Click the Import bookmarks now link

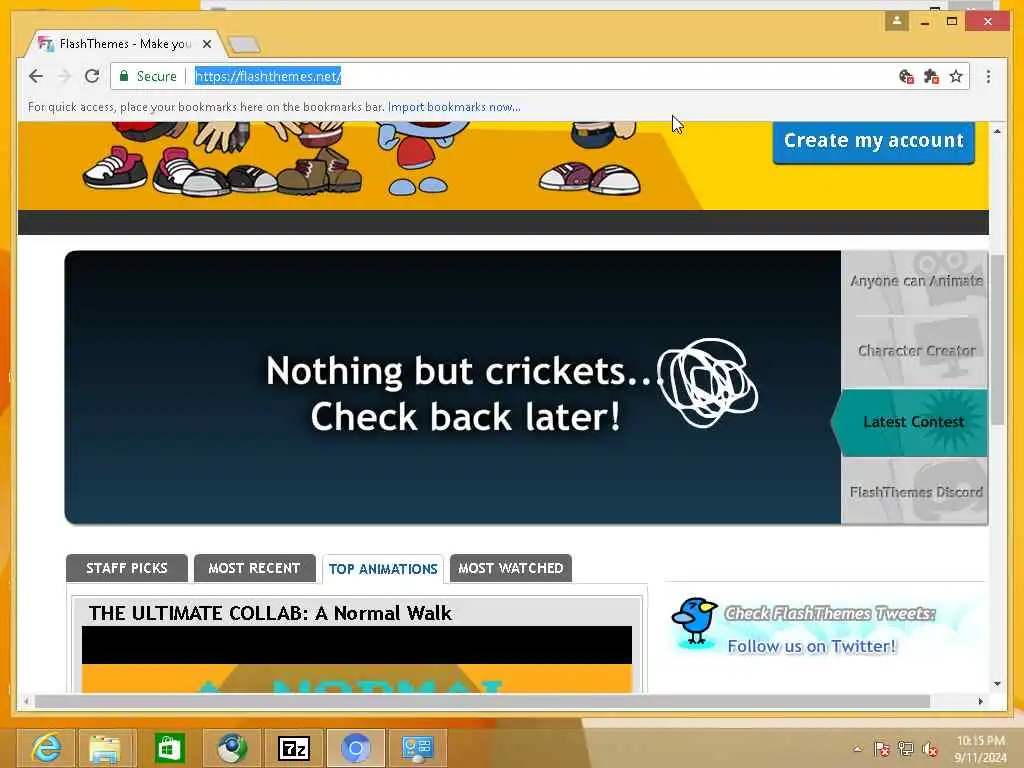pyautogui.click(x=454, y=107)
